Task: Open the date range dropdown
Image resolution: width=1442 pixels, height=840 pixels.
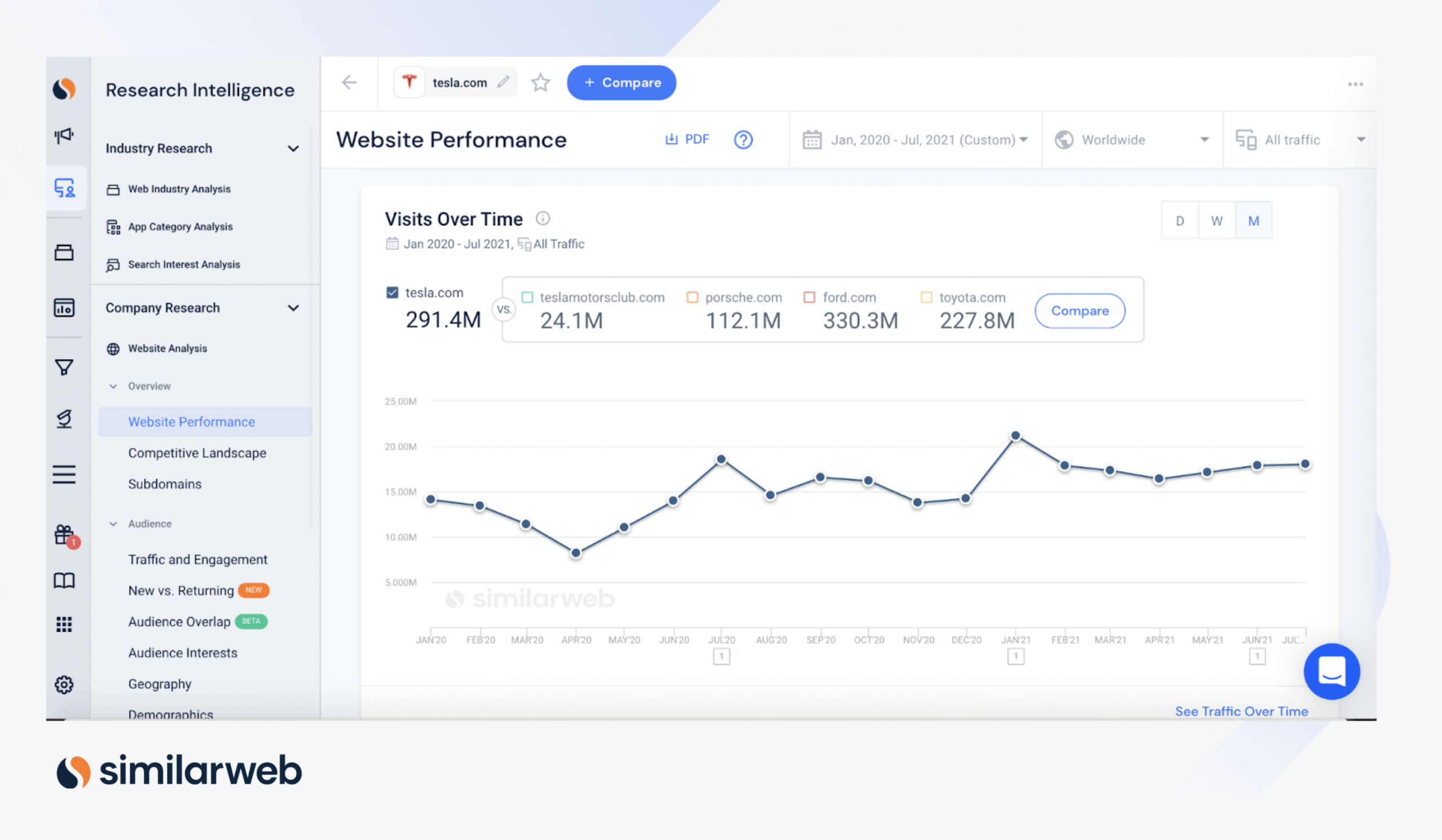Action: (x=915, y=140)
